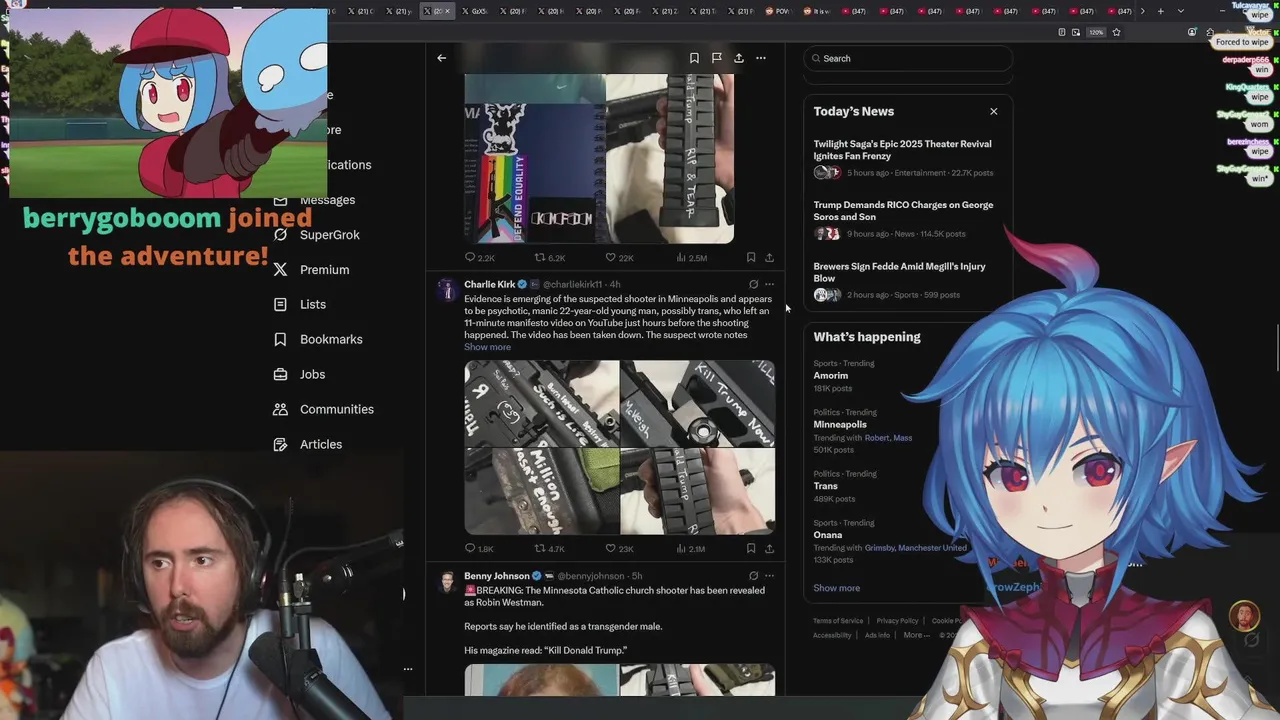View analytics of the 2.1M views post
Viewport: 1280px width, 720px height.
(x=691, y=549)
